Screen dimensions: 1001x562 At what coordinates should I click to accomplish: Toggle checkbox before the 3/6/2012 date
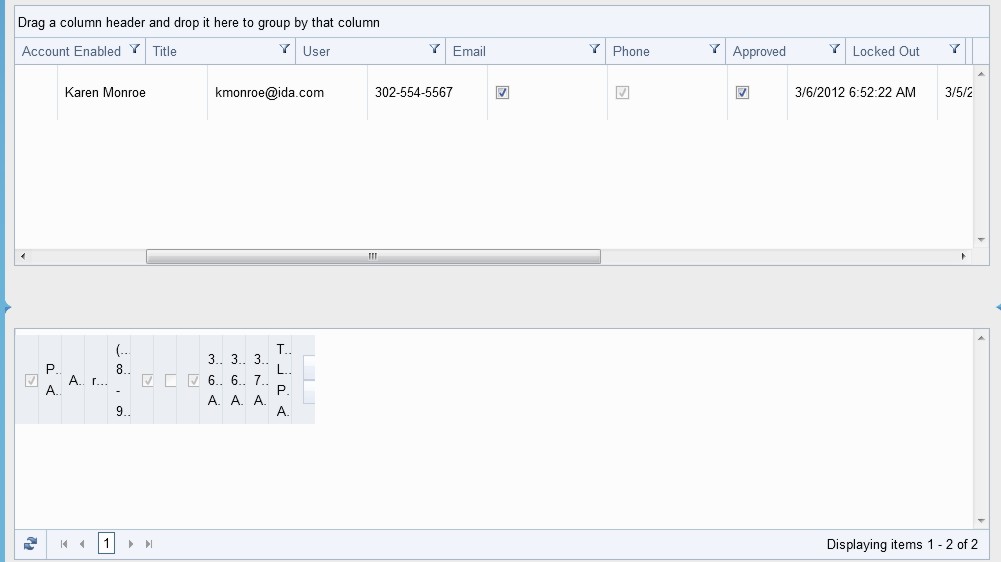[742, 93]
